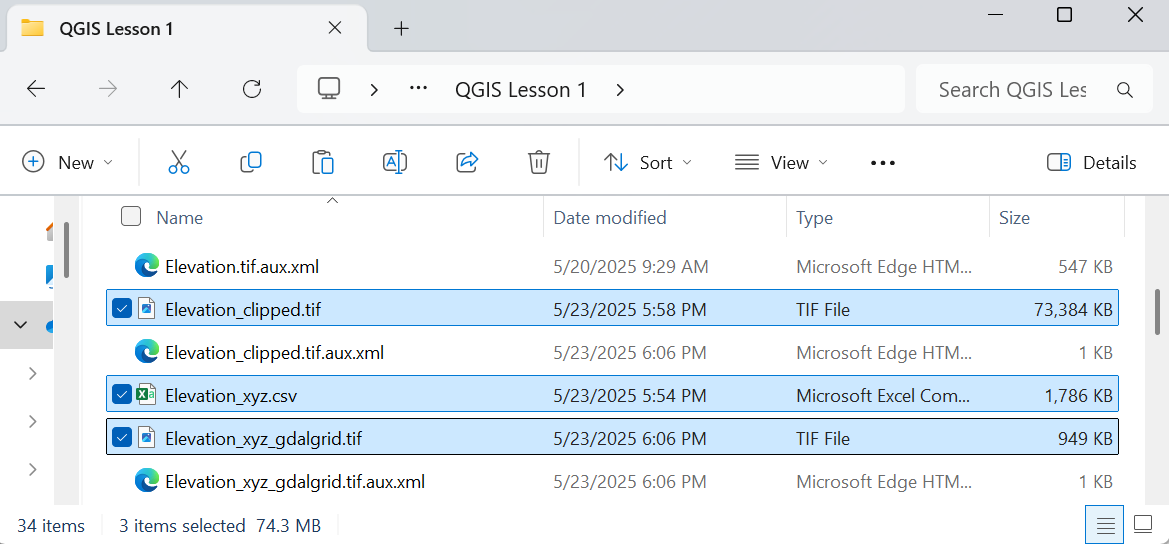Sort files by Date modified column
Screen dimensions: 1169x544
coord(610,217)
